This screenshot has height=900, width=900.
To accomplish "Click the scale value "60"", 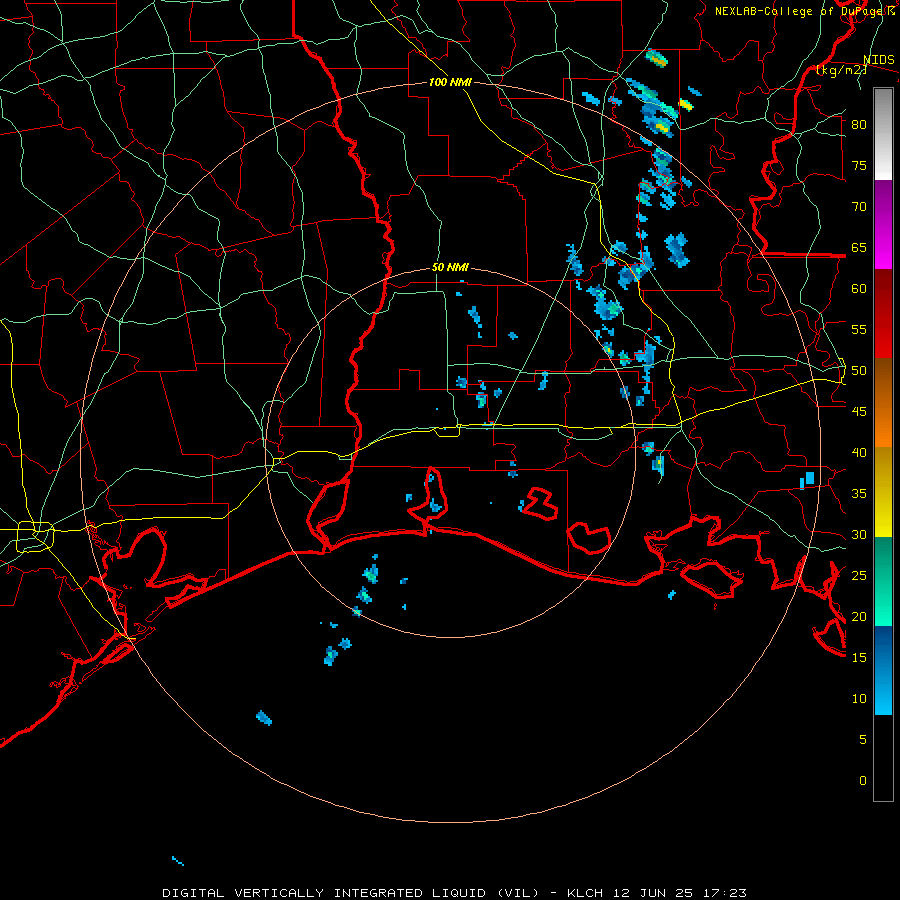I will tap(859, 289).
